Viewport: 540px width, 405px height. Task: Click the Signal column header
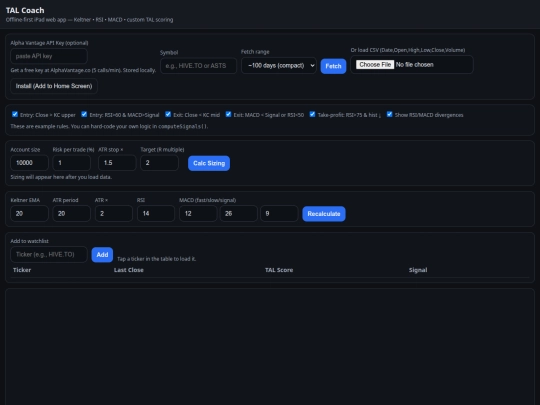pyautogui.click(x=418, y=270)
